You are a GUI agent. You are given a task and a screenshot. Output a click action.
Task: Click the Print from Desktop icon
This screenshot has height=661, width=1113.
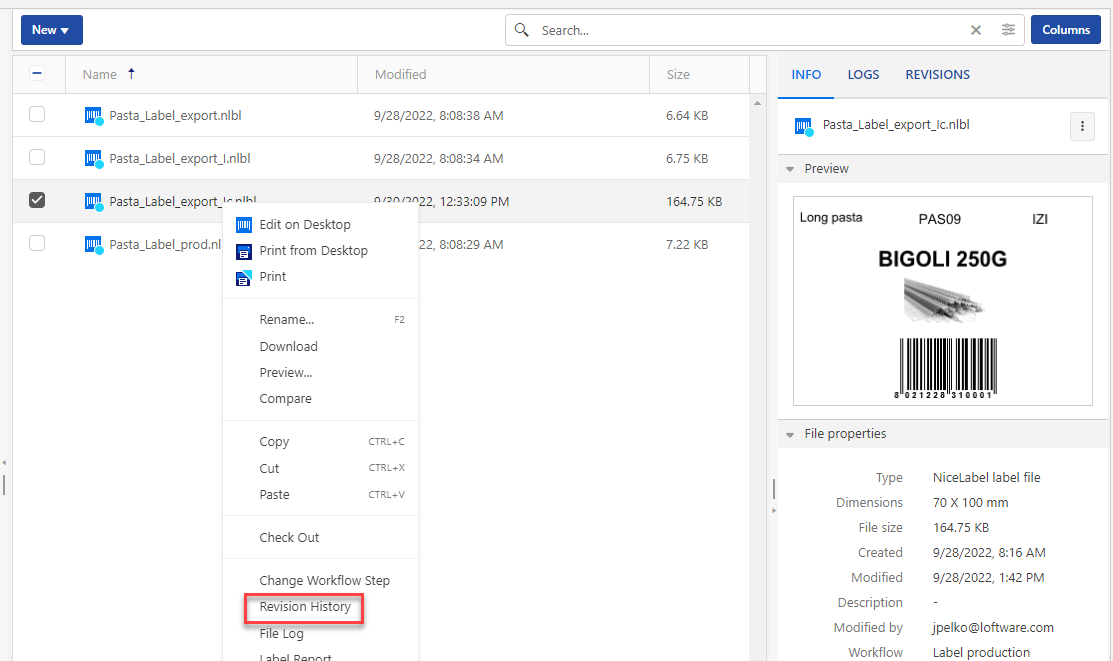(x=243, y=251)
